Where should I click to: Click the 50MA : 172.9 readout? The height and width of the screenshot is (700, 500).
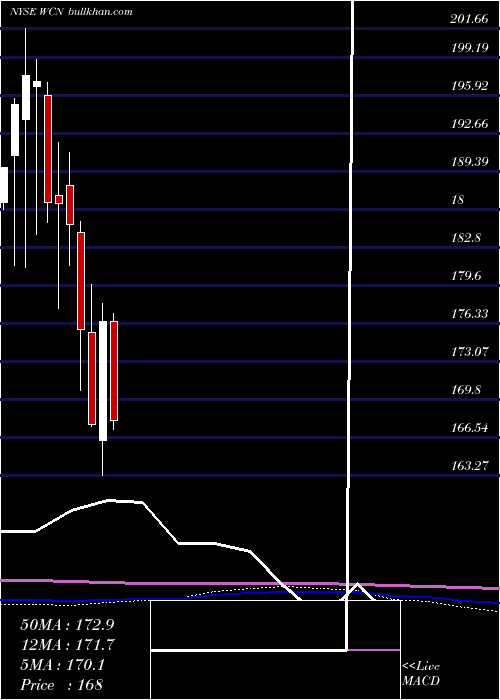click(69, 625)
